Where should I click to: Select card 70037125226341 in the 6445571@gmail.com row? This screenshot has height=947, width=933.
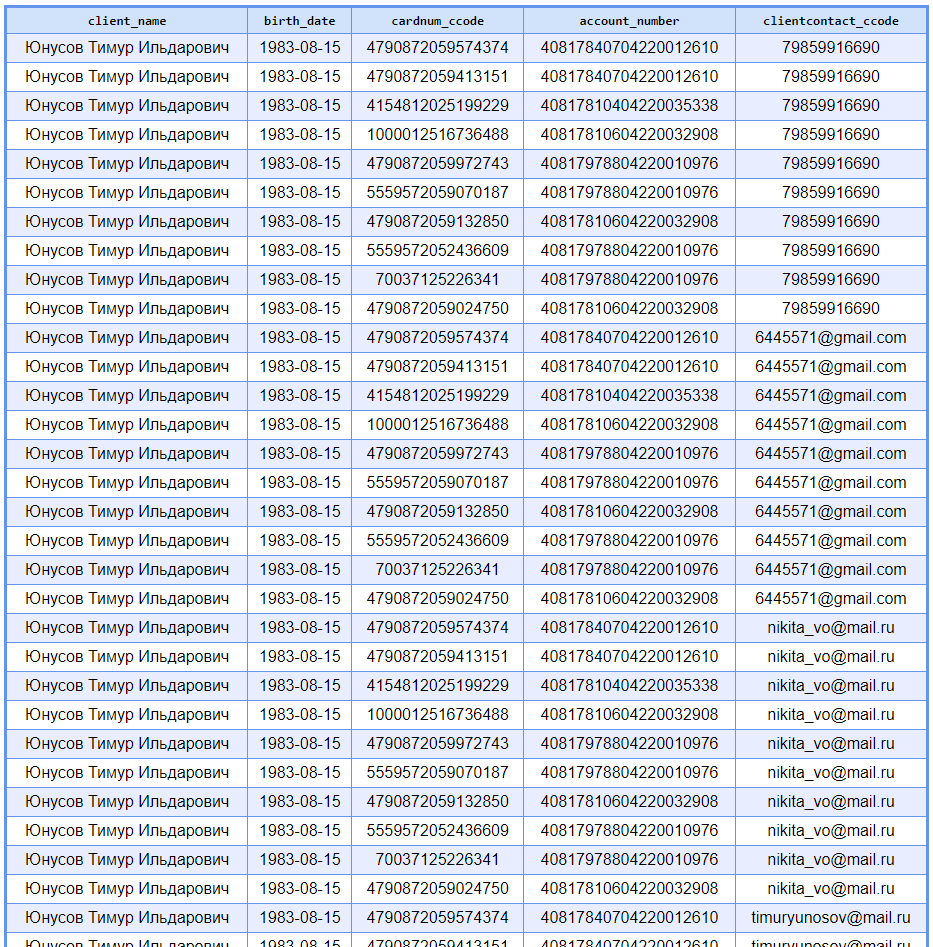pyautogui.click(x=437, y=570)
